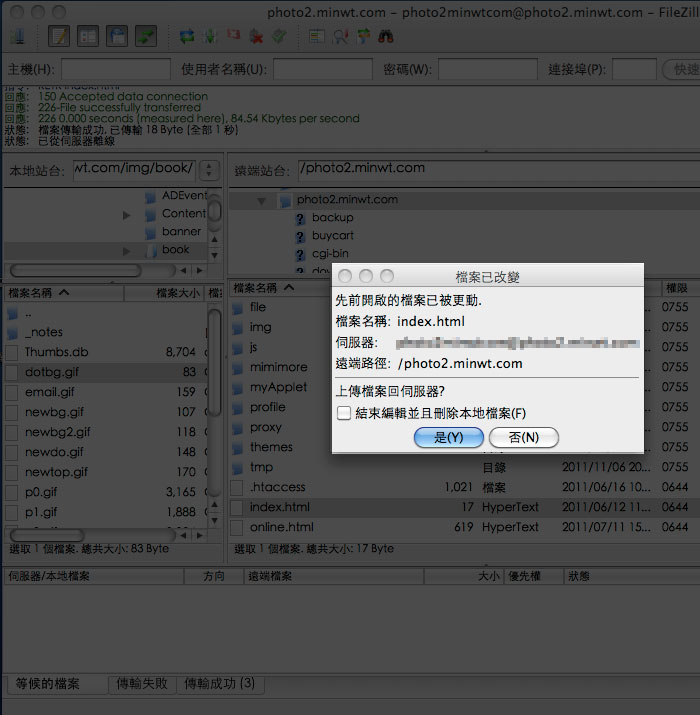This screenshot has height=715, width=700.
Task: Click the cancel current operation icon
Action: click(234, 36)
